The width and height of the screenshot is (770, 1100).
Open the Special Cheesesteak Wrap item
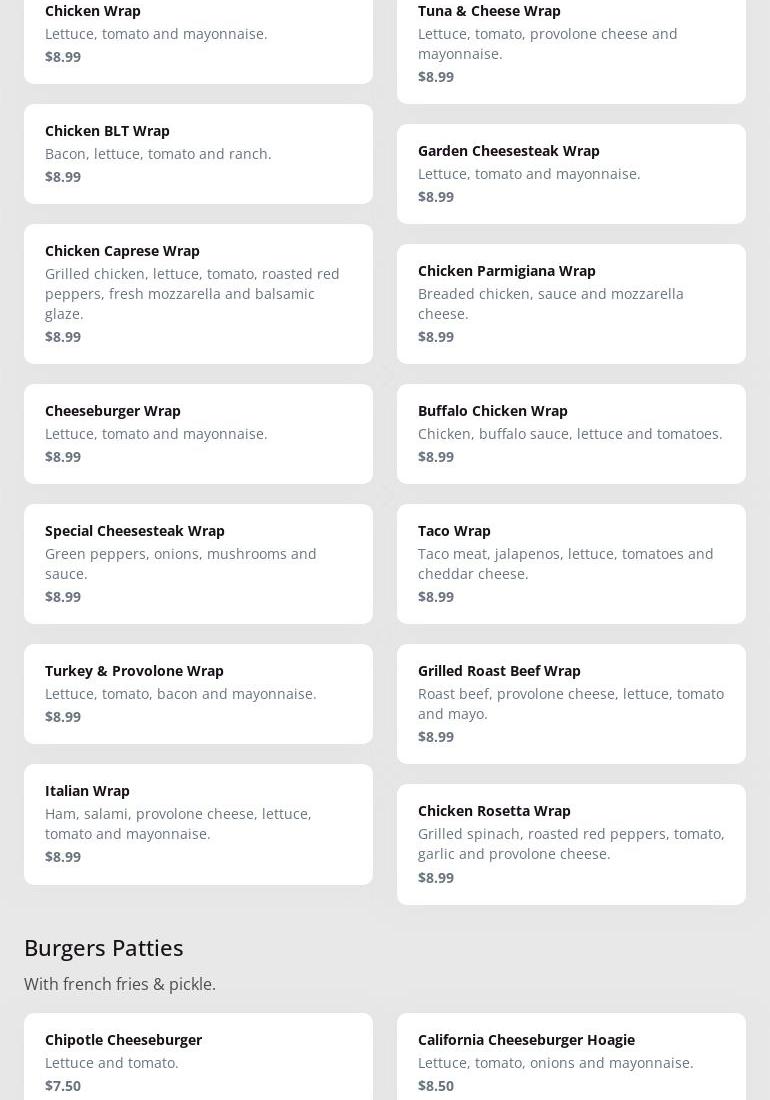(x=198, y=563)
